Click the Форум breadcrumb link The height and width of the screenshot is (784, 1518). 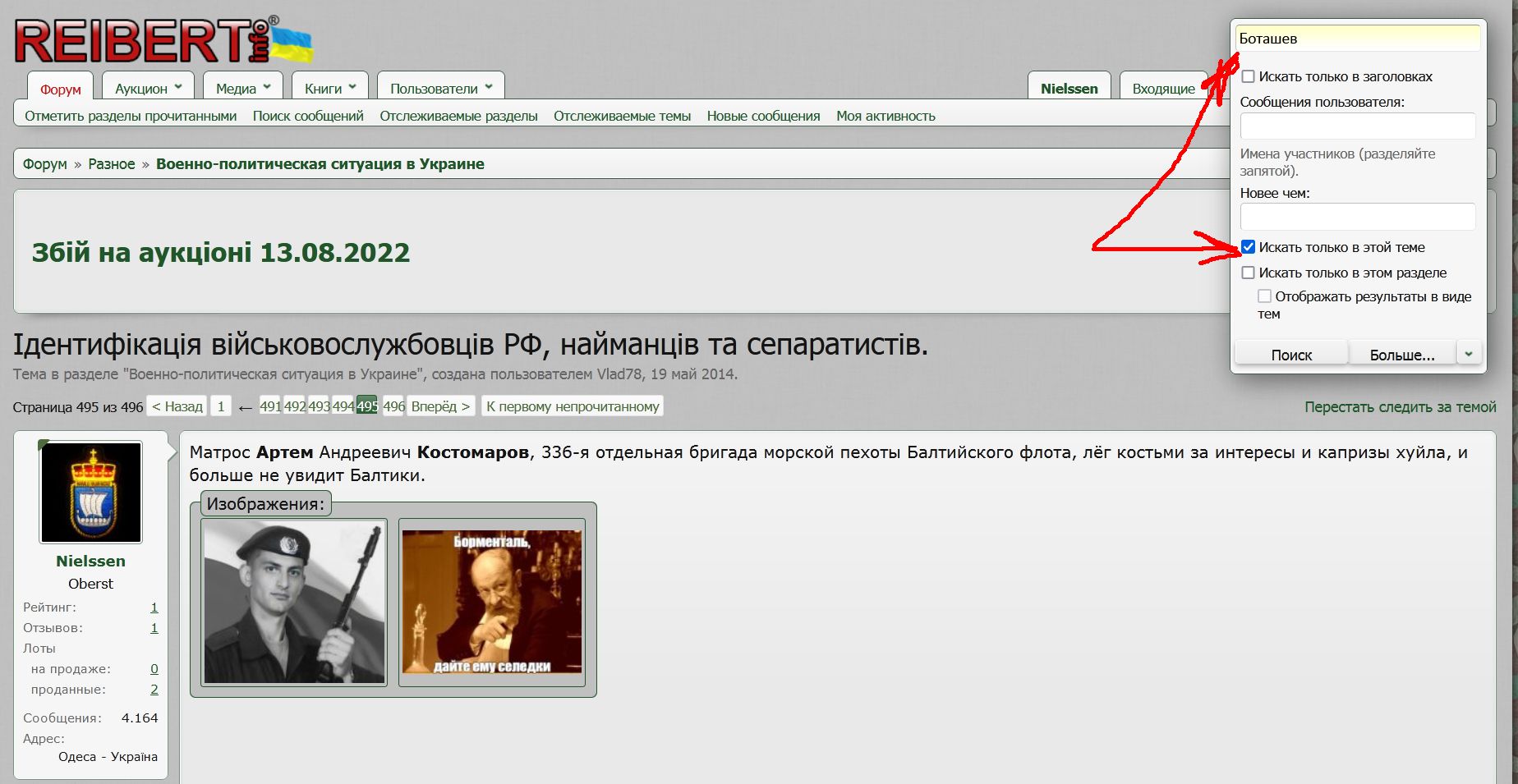tap(45, 163)
